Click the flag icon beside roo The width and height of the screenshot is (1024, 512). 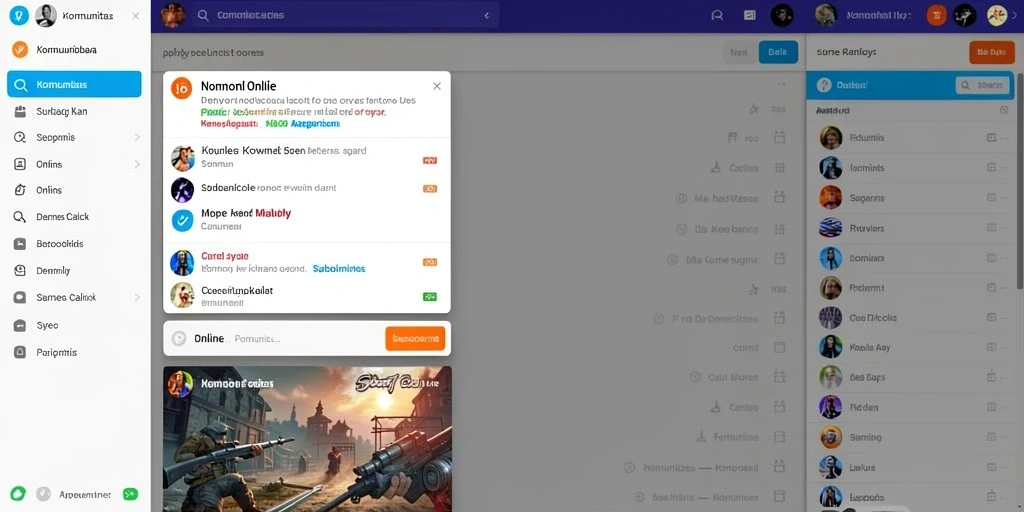tap(733, 138)
